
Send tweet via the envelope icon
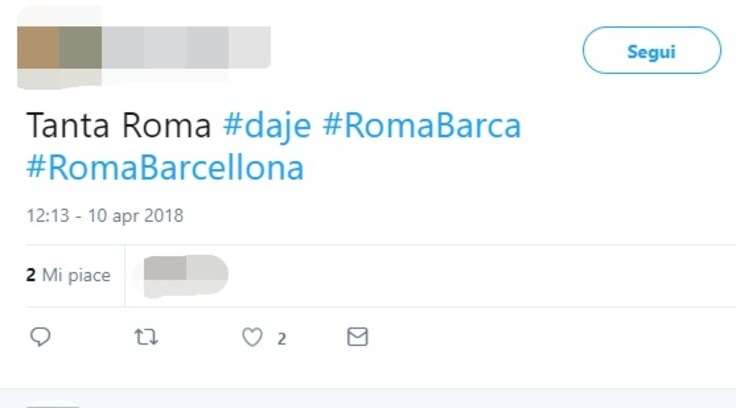point(357,337)
